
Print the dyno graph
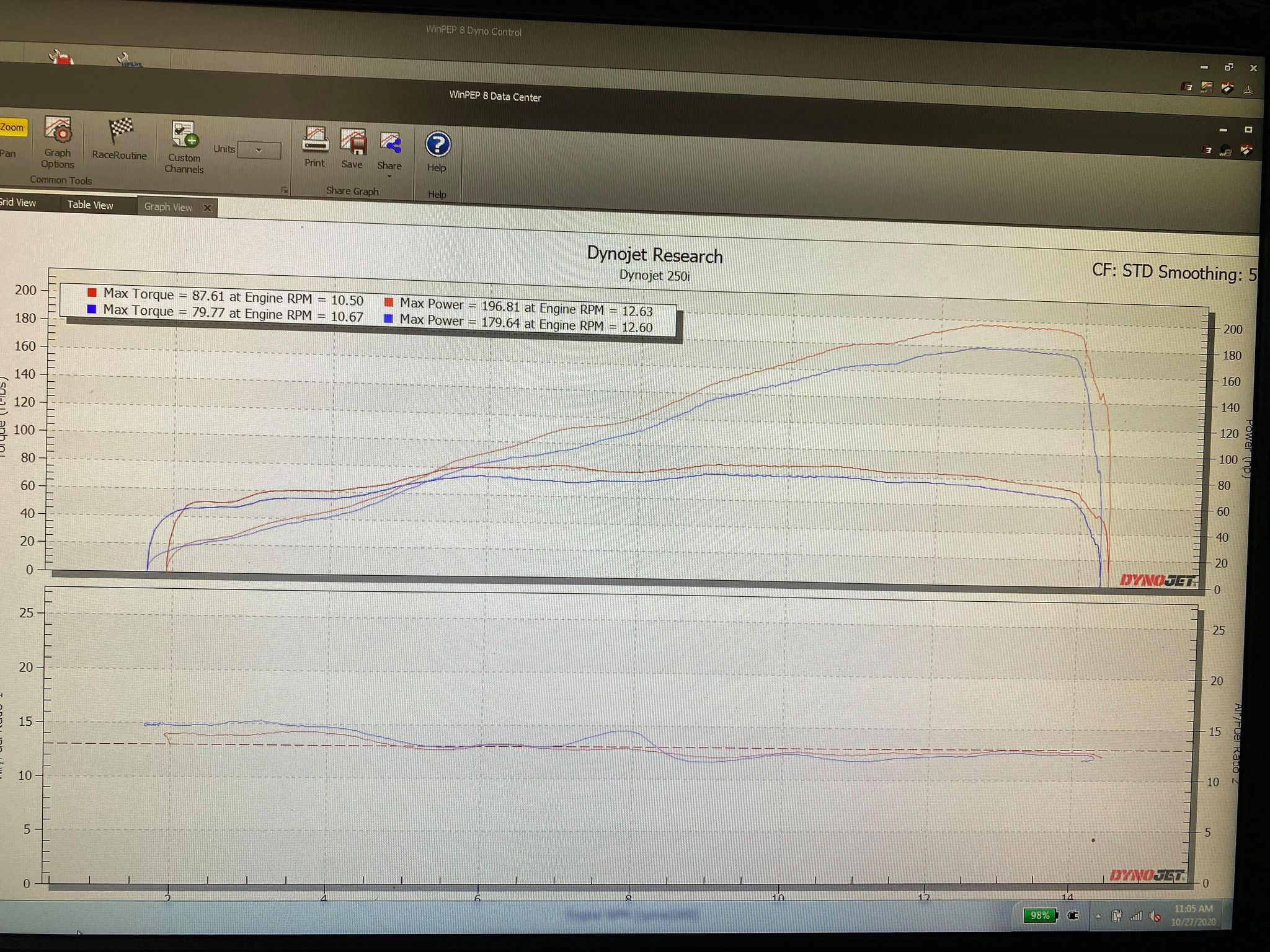point(315,148)
